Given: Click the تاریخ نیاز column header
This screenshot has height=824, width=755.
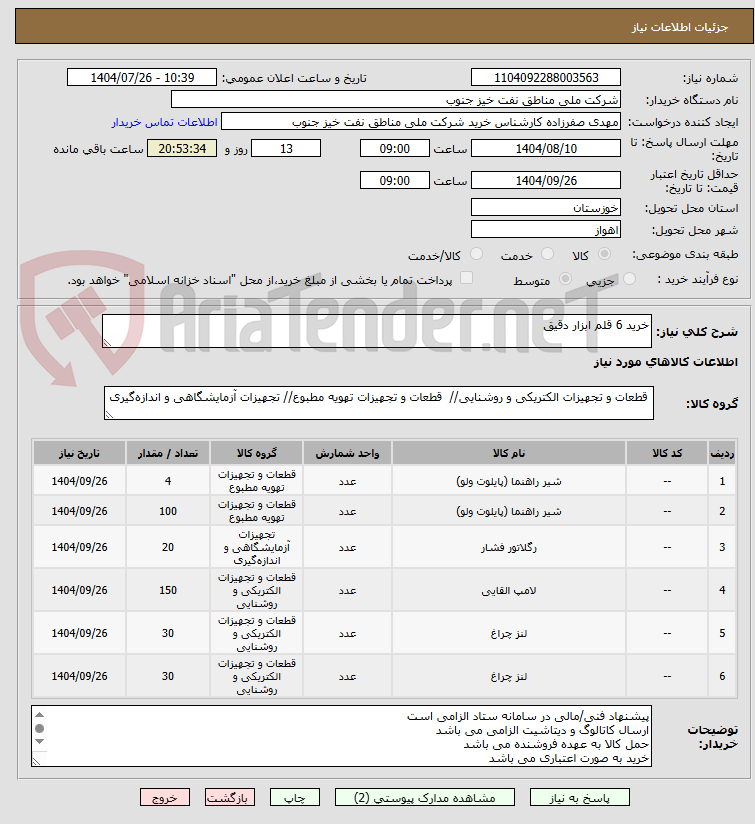Looking at the screenshot, I should (x=79, y=453).
